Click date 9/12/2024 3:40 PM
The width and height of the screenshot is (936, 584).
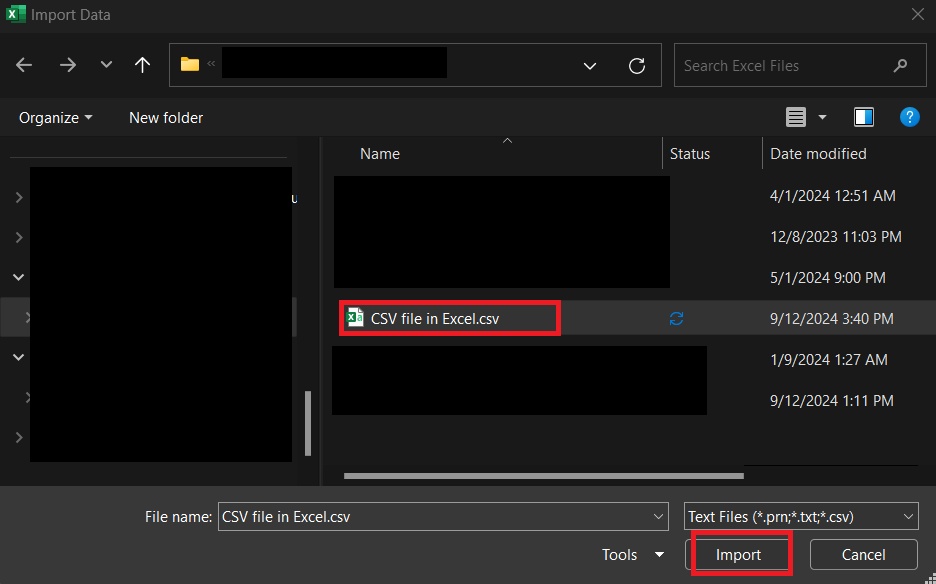832,319
